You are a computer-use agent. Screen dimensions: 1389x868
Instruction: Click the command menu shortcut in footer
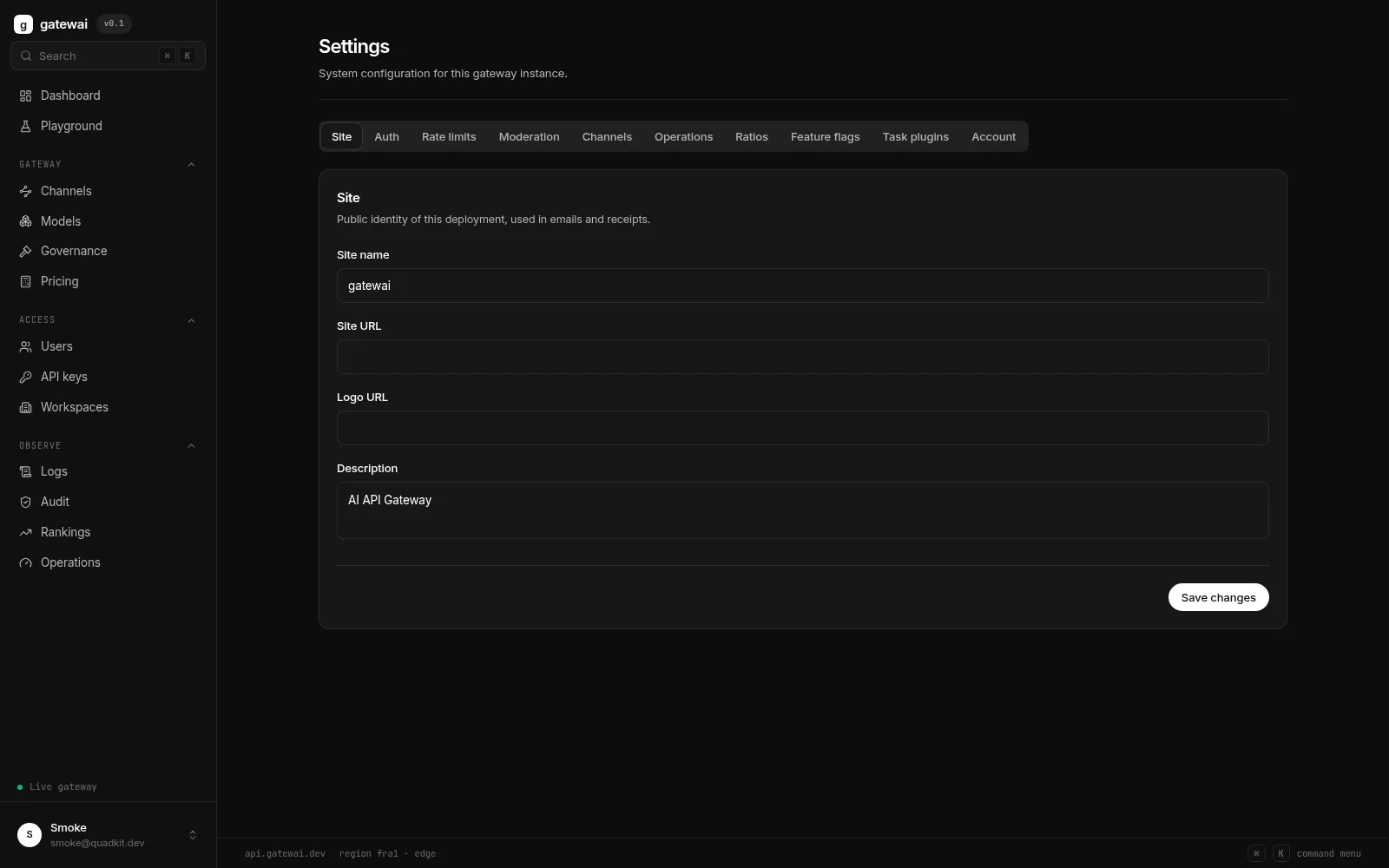pos(1305,853)
